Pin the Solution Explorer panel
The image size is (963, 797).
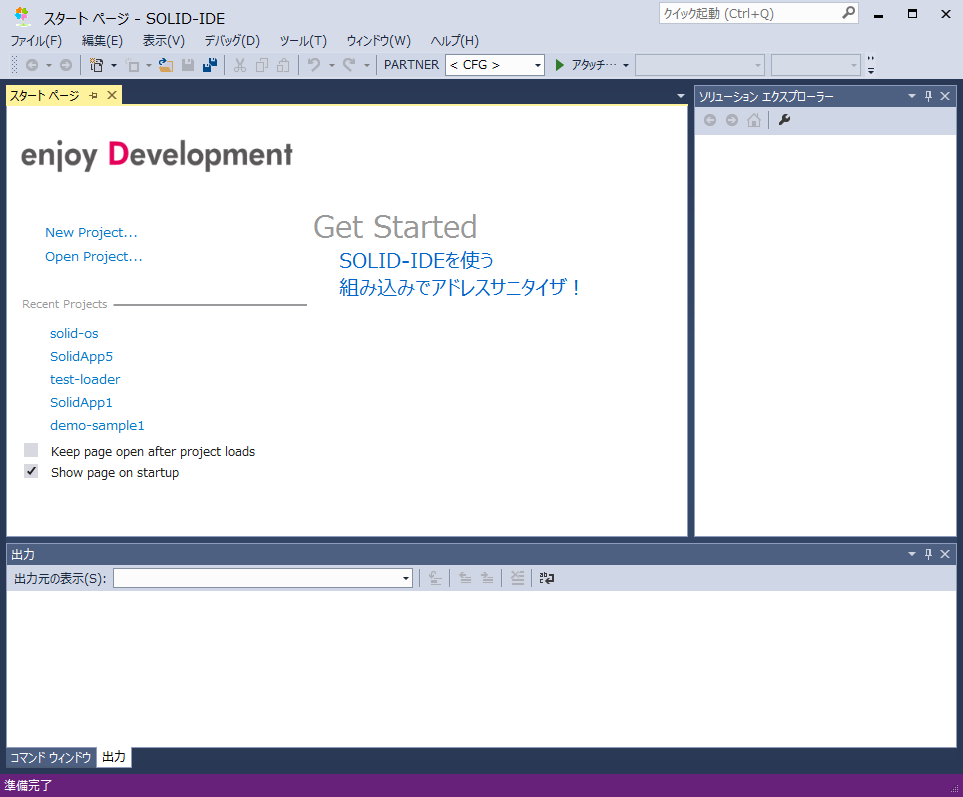pos(928,96)
